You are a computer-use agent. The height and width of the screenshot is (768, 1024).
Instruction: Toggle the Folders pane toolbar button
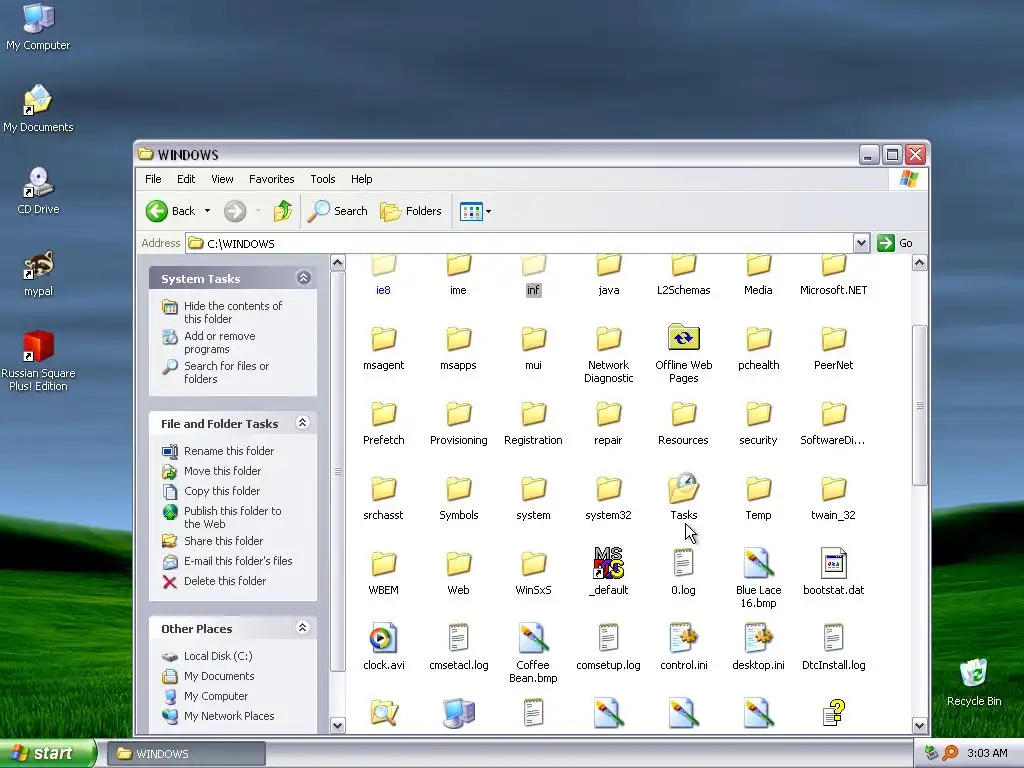[411, 211]
